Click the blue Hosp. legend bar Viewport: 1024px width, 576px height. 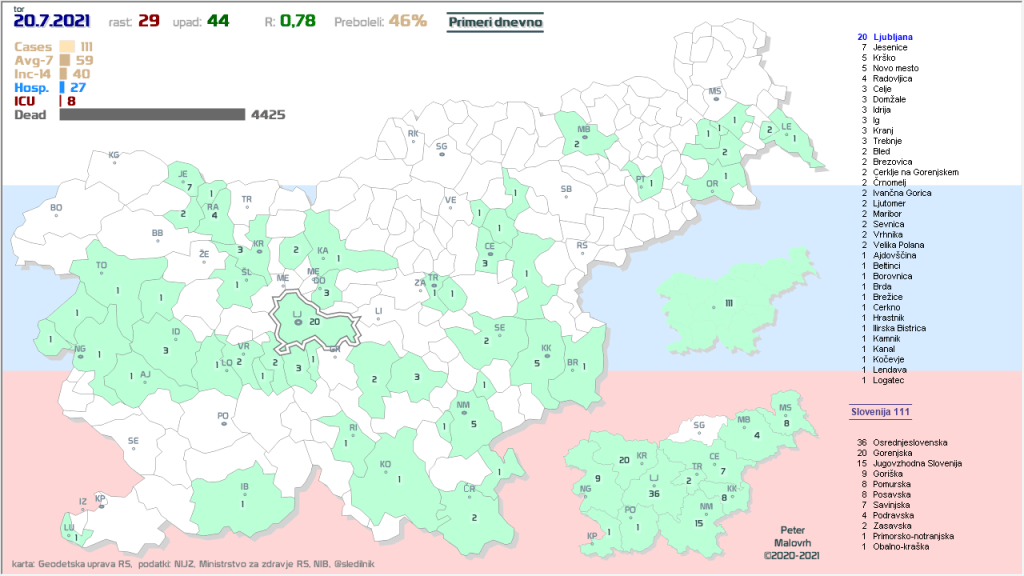click(x=63, y=88)
